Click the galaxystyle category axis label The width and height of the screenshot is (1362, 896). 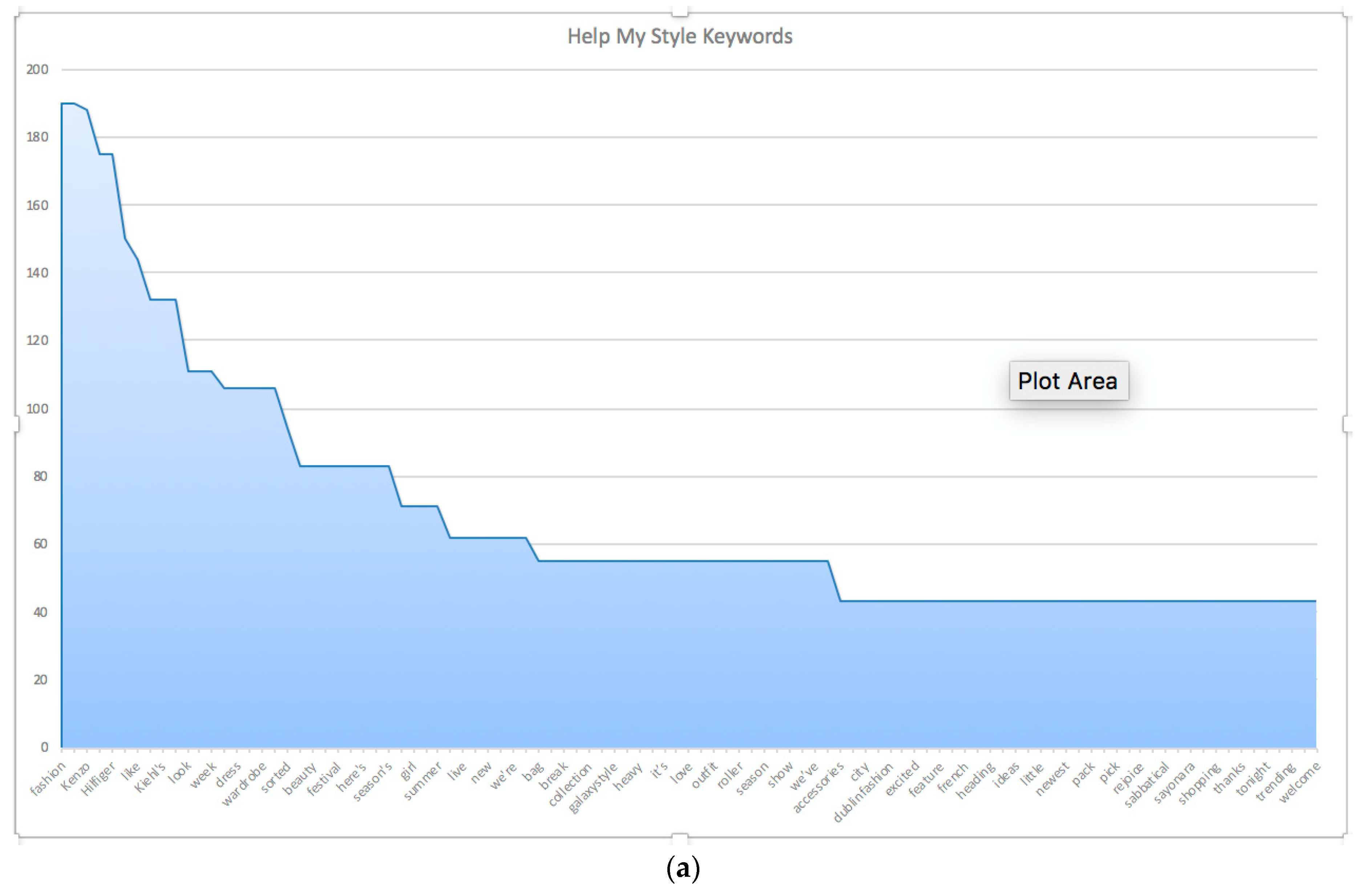tap(593, 788)
